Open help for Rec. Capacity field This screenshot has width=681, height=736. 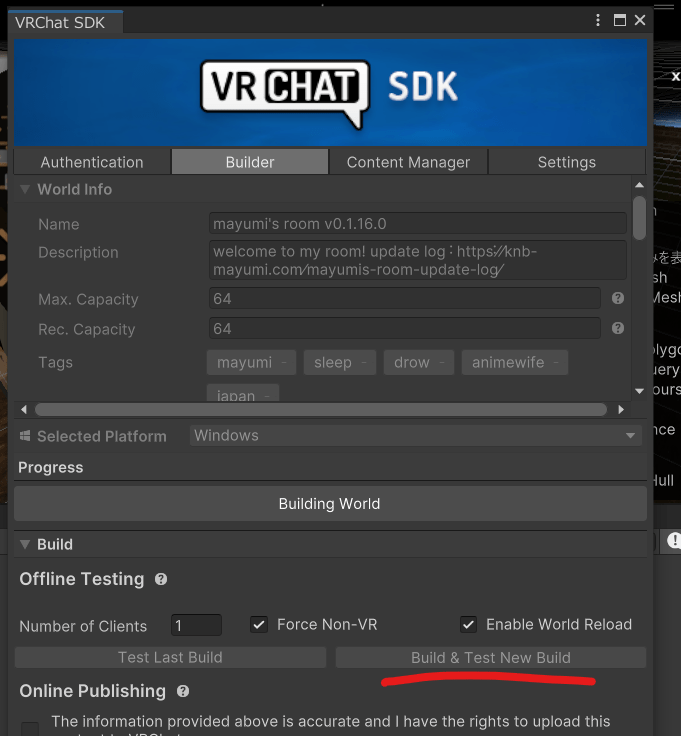coord(618,328)
